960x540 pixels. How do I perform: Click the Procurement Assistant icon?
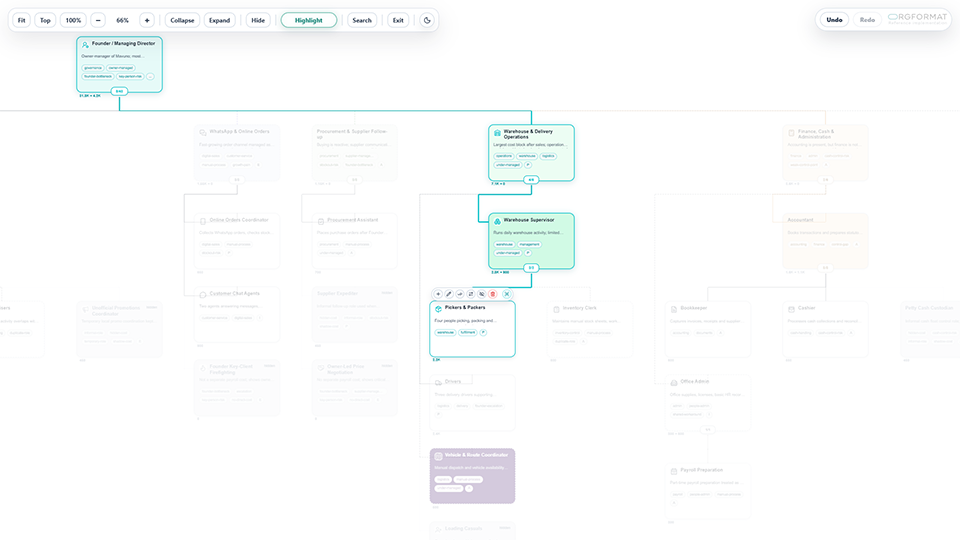[x=321, y=221]
